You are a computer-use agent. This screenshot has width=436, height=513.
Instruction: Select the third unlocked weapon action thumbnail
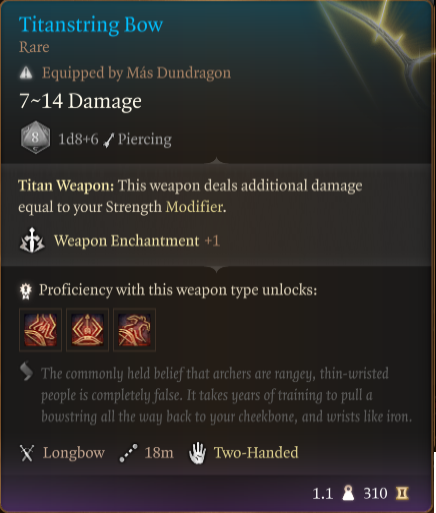pos(134,330)
